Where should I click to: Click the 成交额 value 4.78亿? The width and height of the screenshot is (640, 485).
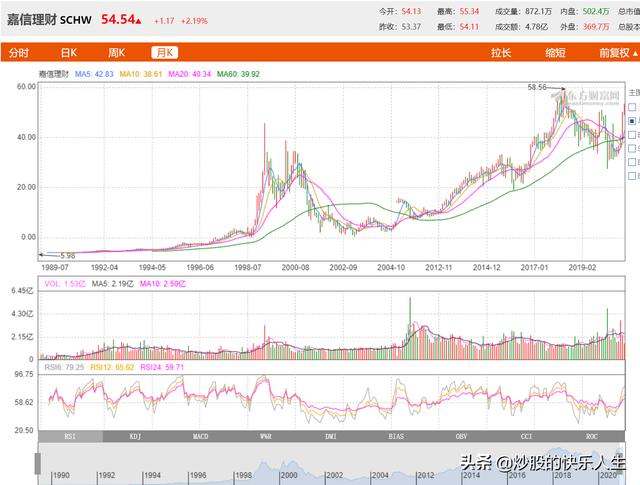click(536, 27)
